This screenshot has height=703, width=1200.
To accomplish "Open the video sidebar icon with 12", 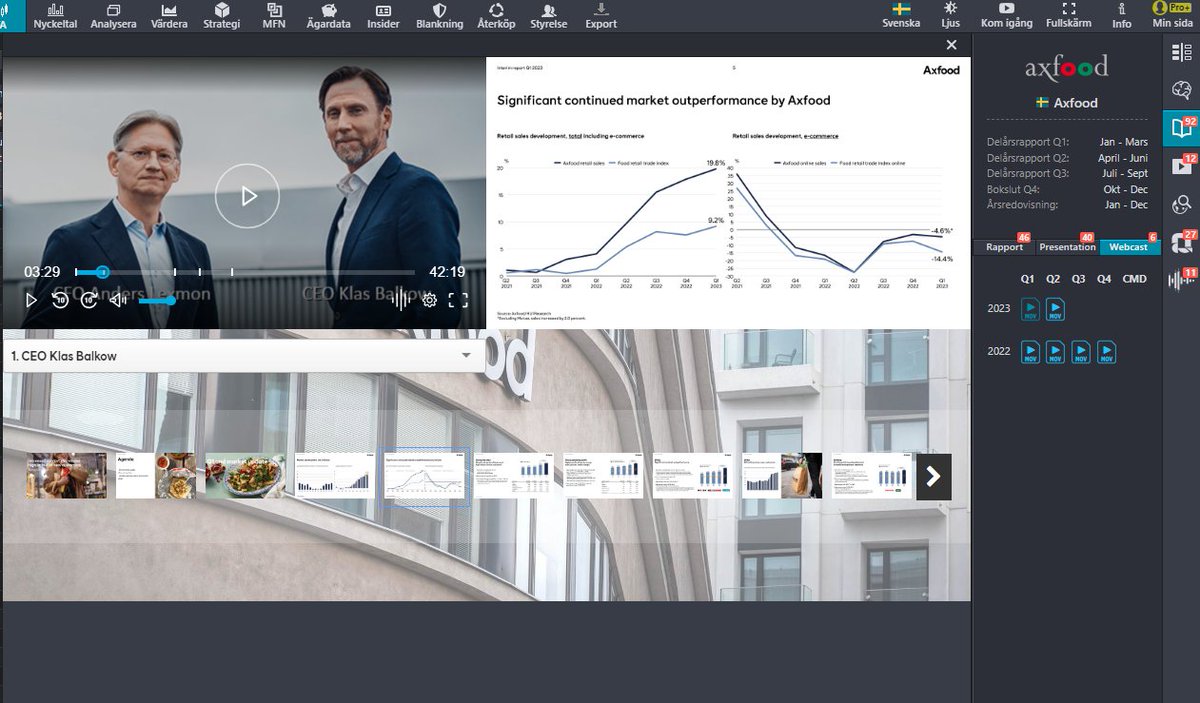I will (x=1181, y=166).
